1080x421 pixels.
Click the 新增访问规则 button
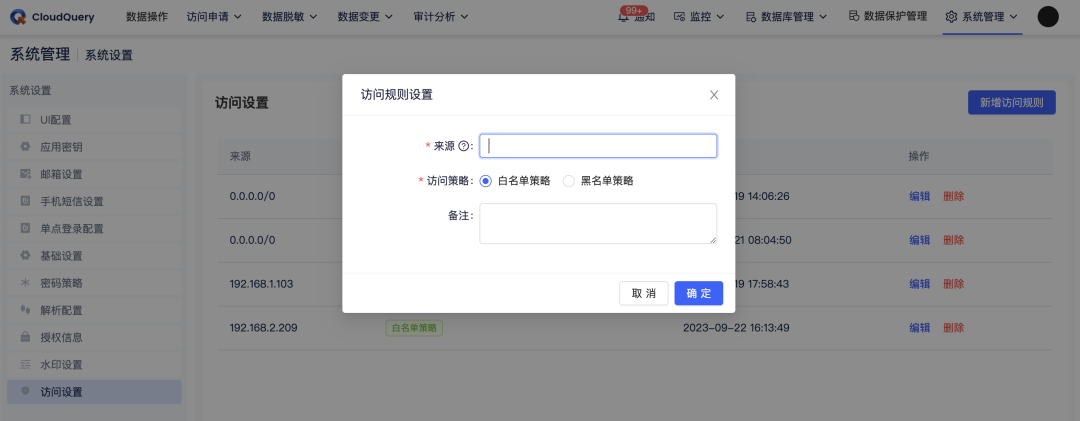pos(1012,103)
